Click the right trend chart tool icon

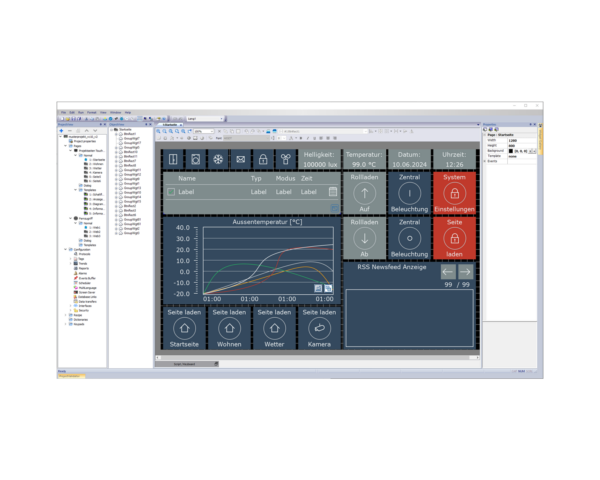[328, 288]
